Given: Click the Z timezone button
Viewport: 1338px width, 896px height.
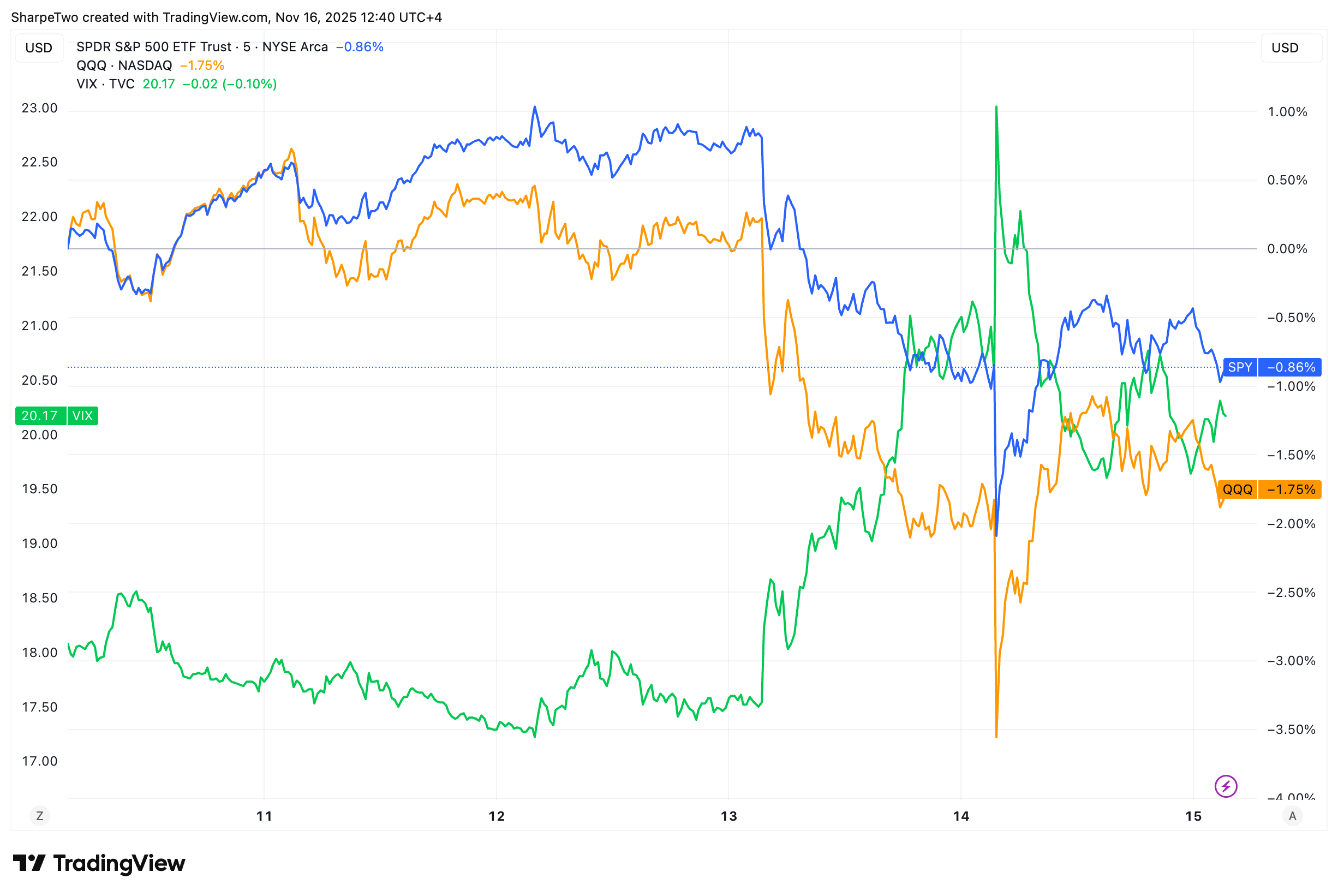Looking at the screenshot, I should tap(39, 816).
